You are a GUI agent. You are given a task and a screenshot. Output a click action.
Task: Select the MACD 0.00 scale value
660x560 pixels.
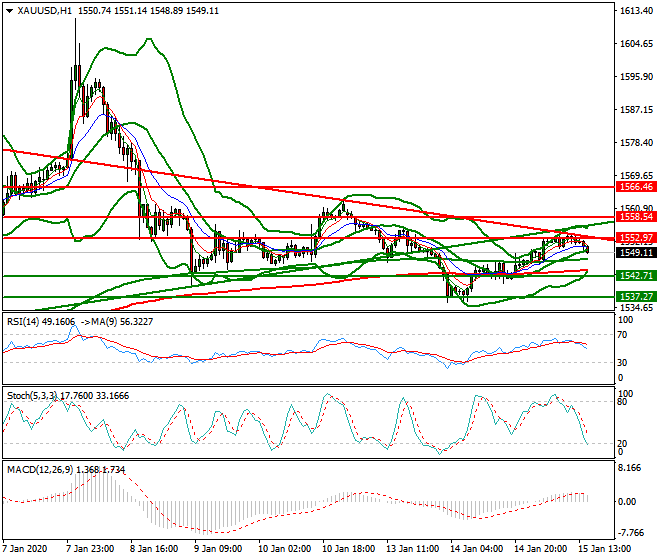pos(627,502)
